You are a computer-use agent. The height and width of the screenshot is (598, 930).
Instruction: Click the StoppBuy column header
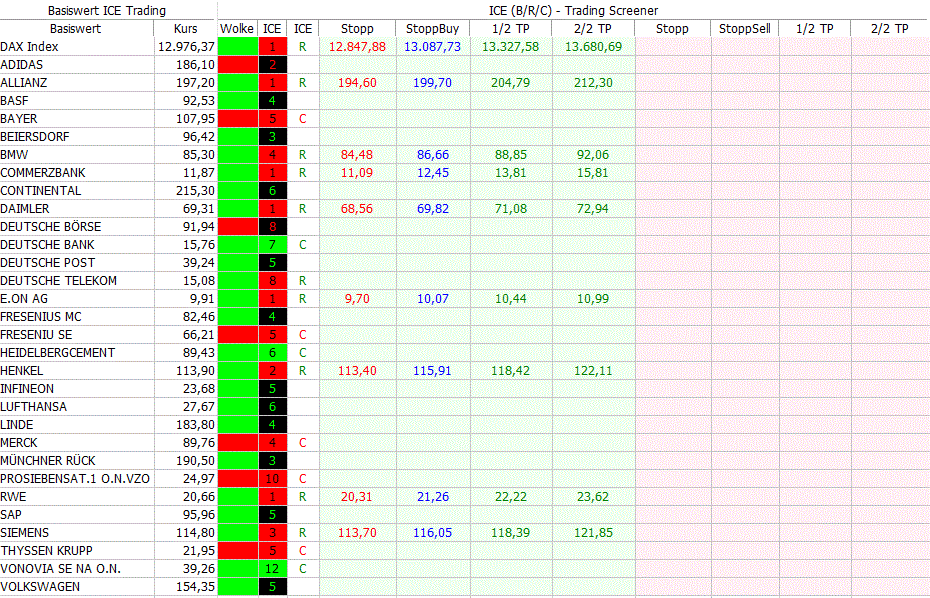(432, 28)
